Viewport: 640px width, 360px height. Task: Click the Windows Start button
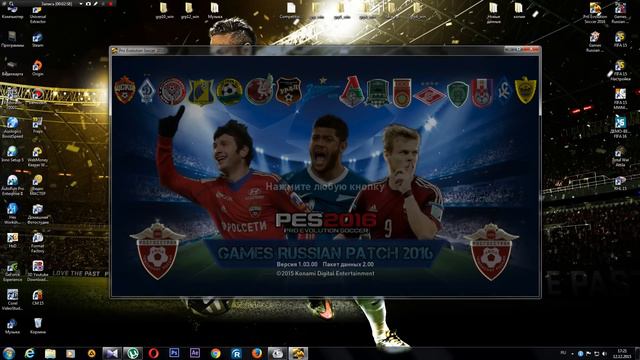9,353
